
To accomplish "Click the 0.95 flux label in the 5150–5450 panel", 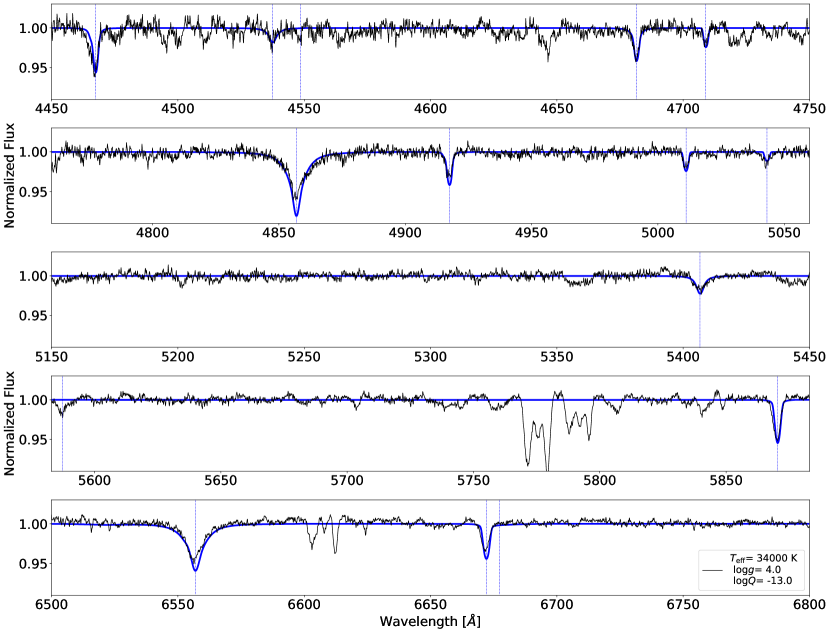I will (33, 316).
